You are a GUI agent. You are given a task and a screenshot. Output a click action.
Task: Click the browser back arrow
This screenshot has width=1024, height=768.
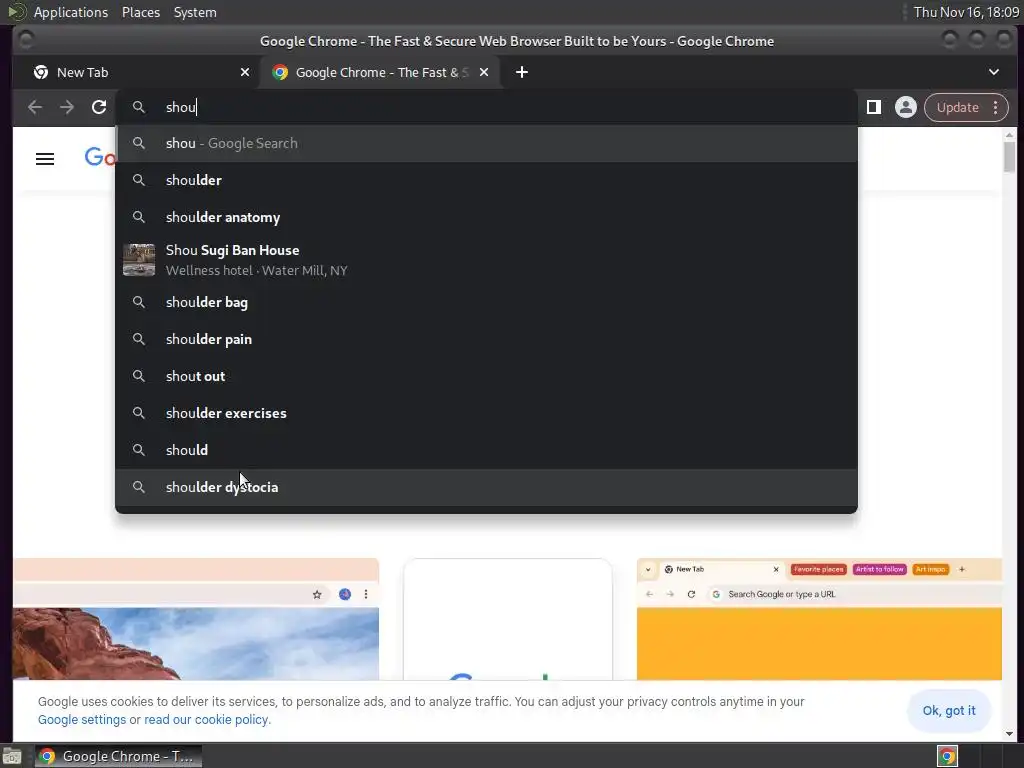click(35, 107)
